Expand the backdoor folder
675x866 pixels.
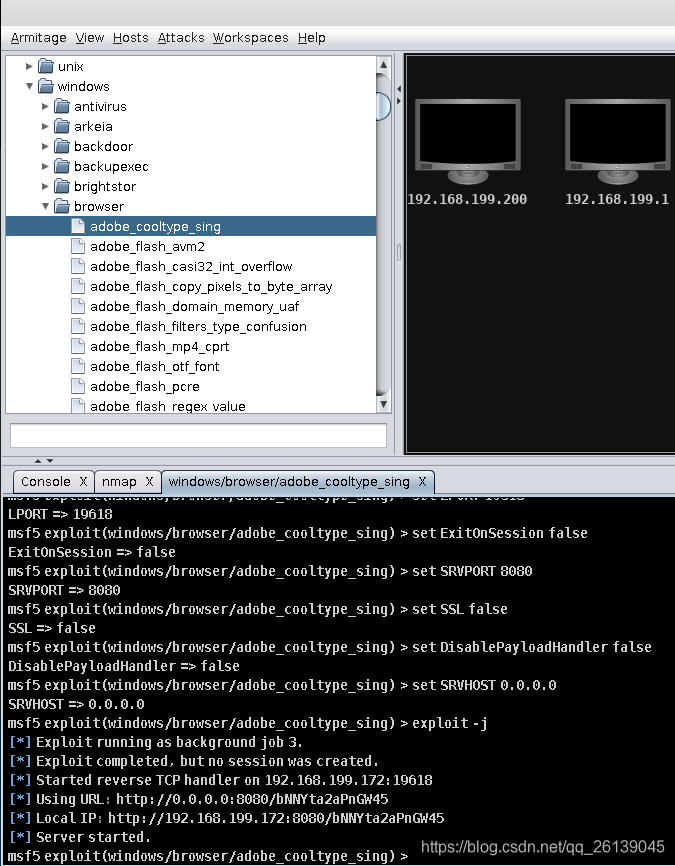45,146
